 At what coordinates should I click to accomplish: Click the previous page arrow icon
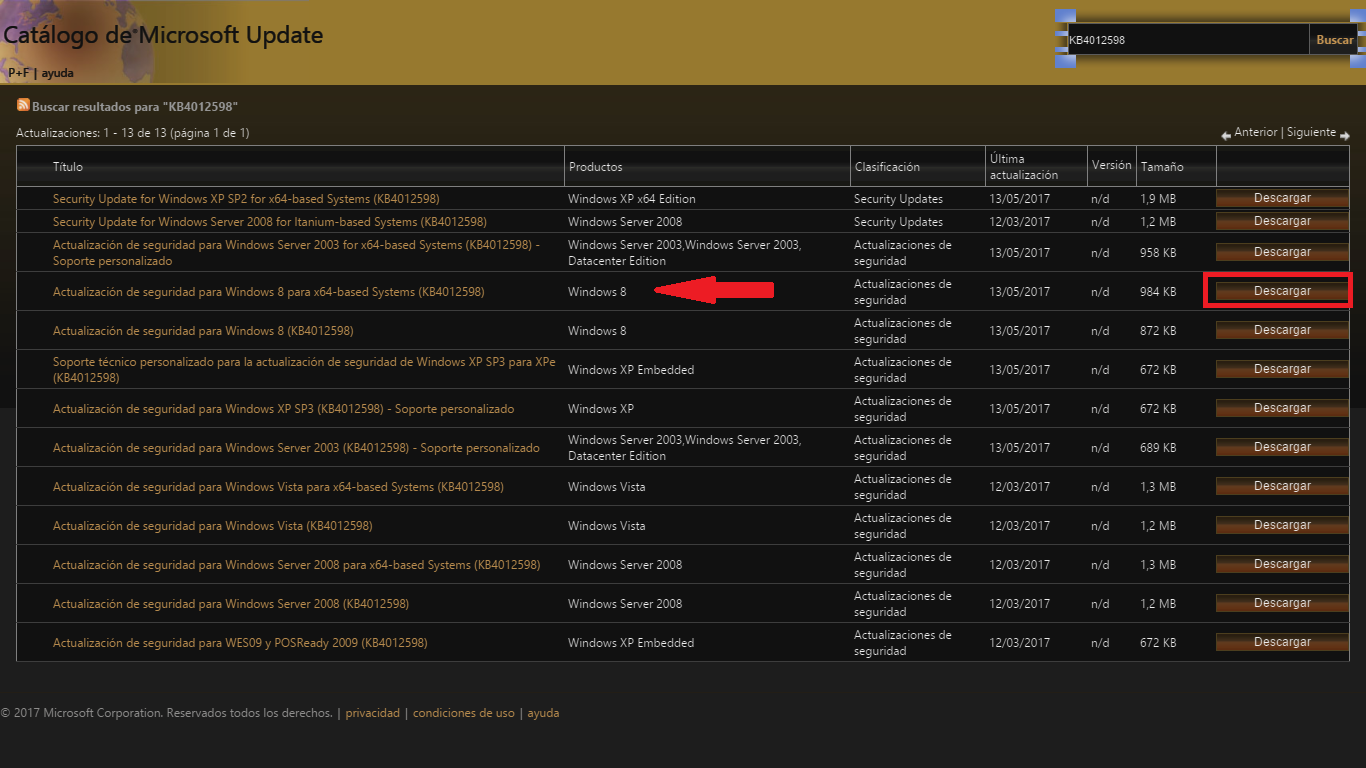point(1226,135)
